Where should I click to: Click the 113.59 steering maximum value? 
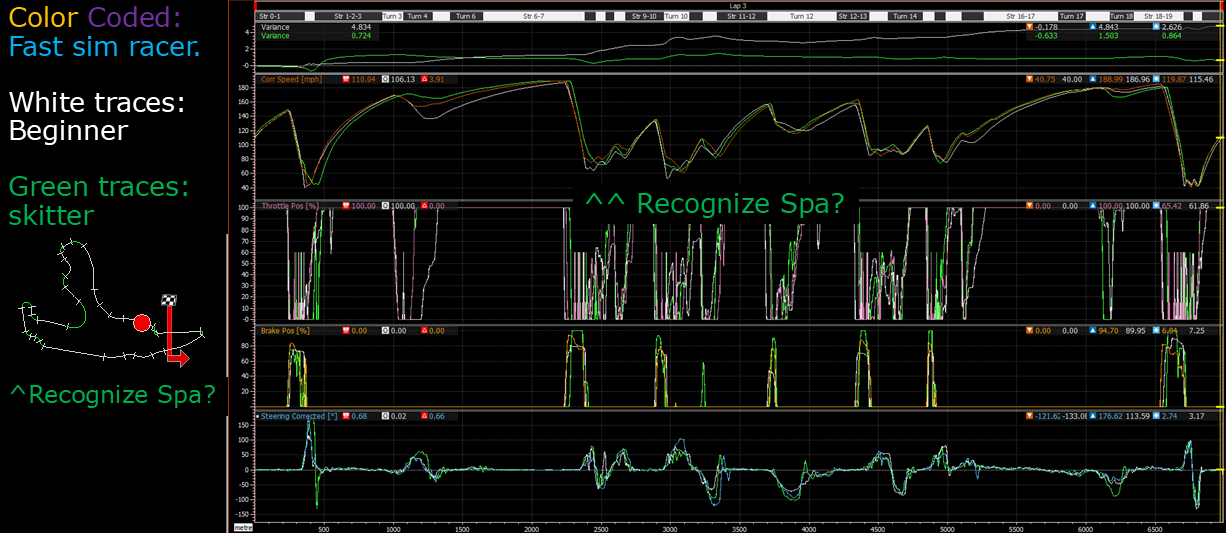(x=1137, y=415)
